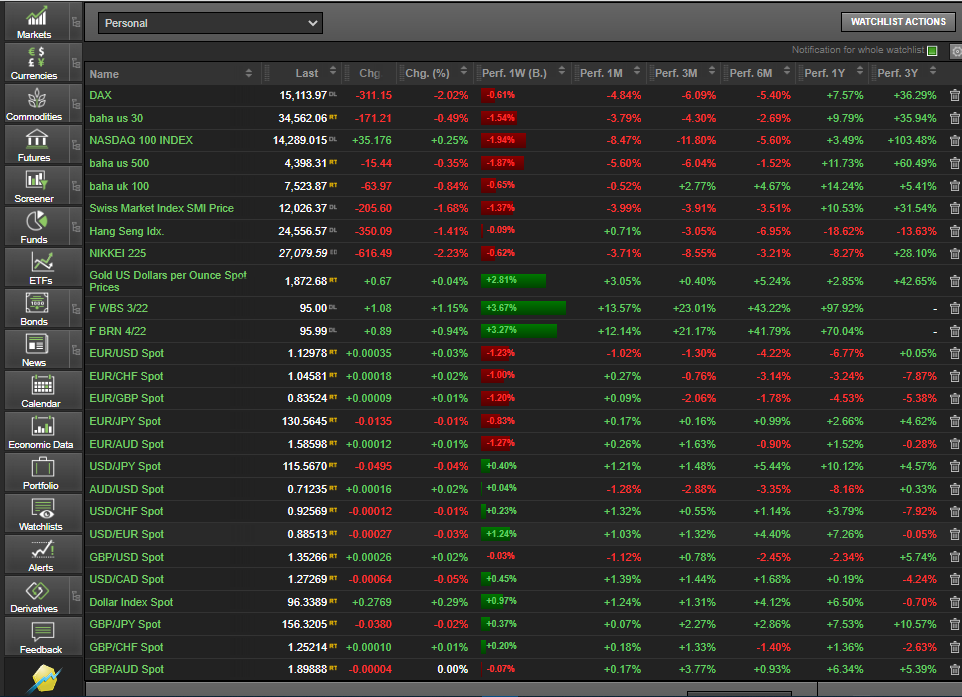
Task: Delete the DAX row with its trash icon
Action: pyautogui.click(x=954, y=96)
